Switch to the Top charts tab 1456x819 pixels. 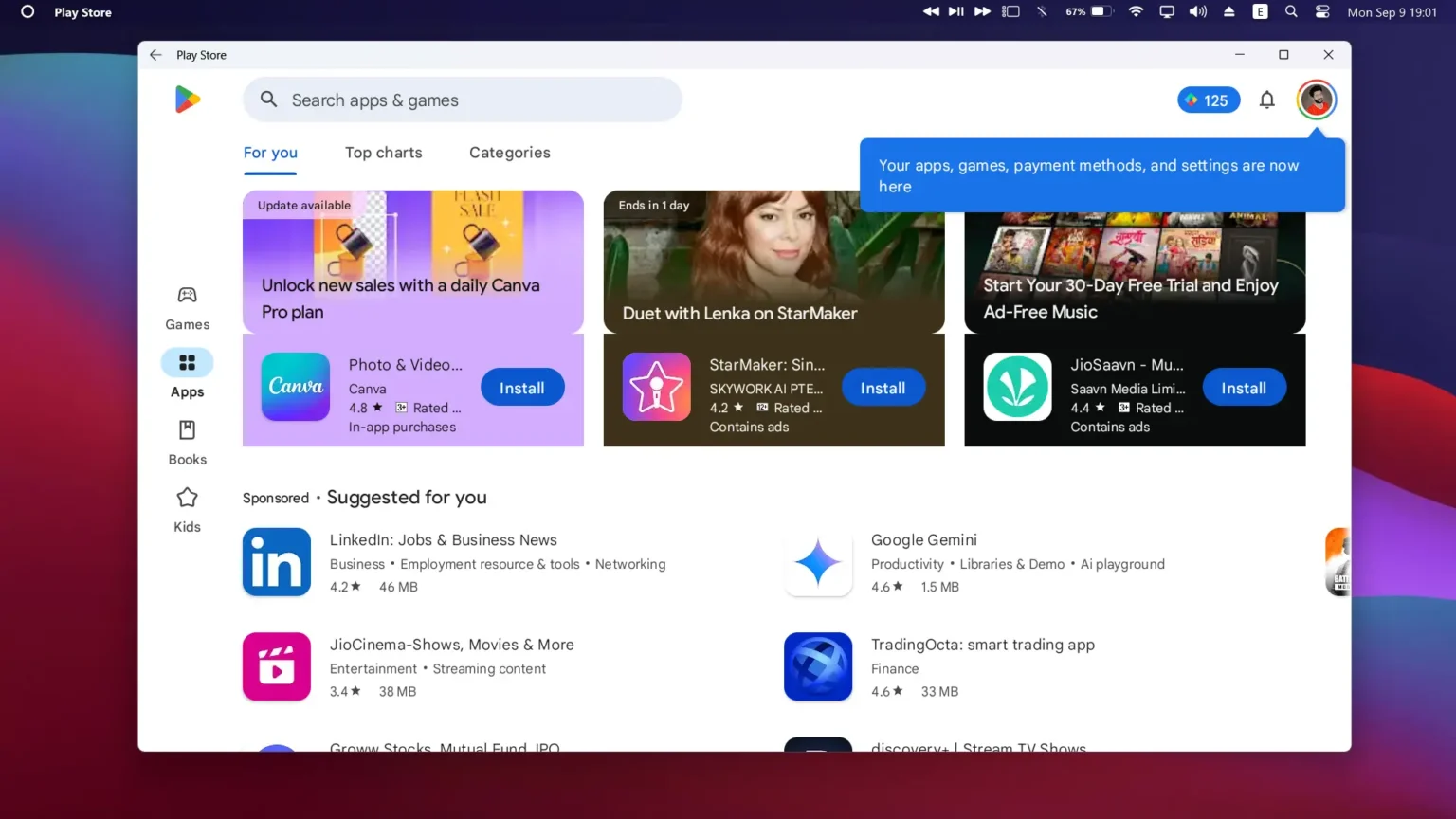tap(384, 153)
